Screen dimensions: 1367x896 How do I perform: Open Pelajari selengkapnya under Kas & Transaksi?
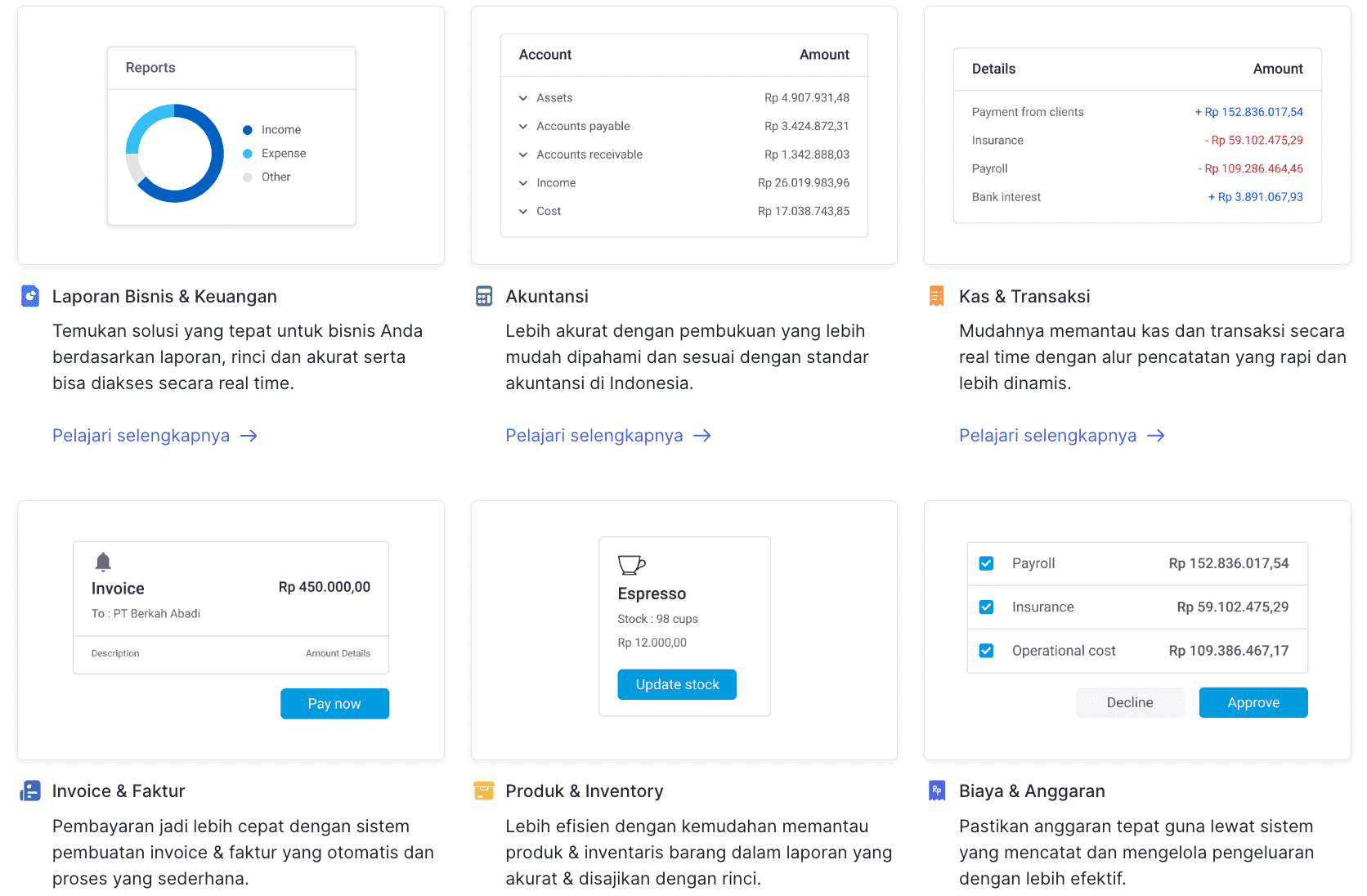(x=1062, y=436)
